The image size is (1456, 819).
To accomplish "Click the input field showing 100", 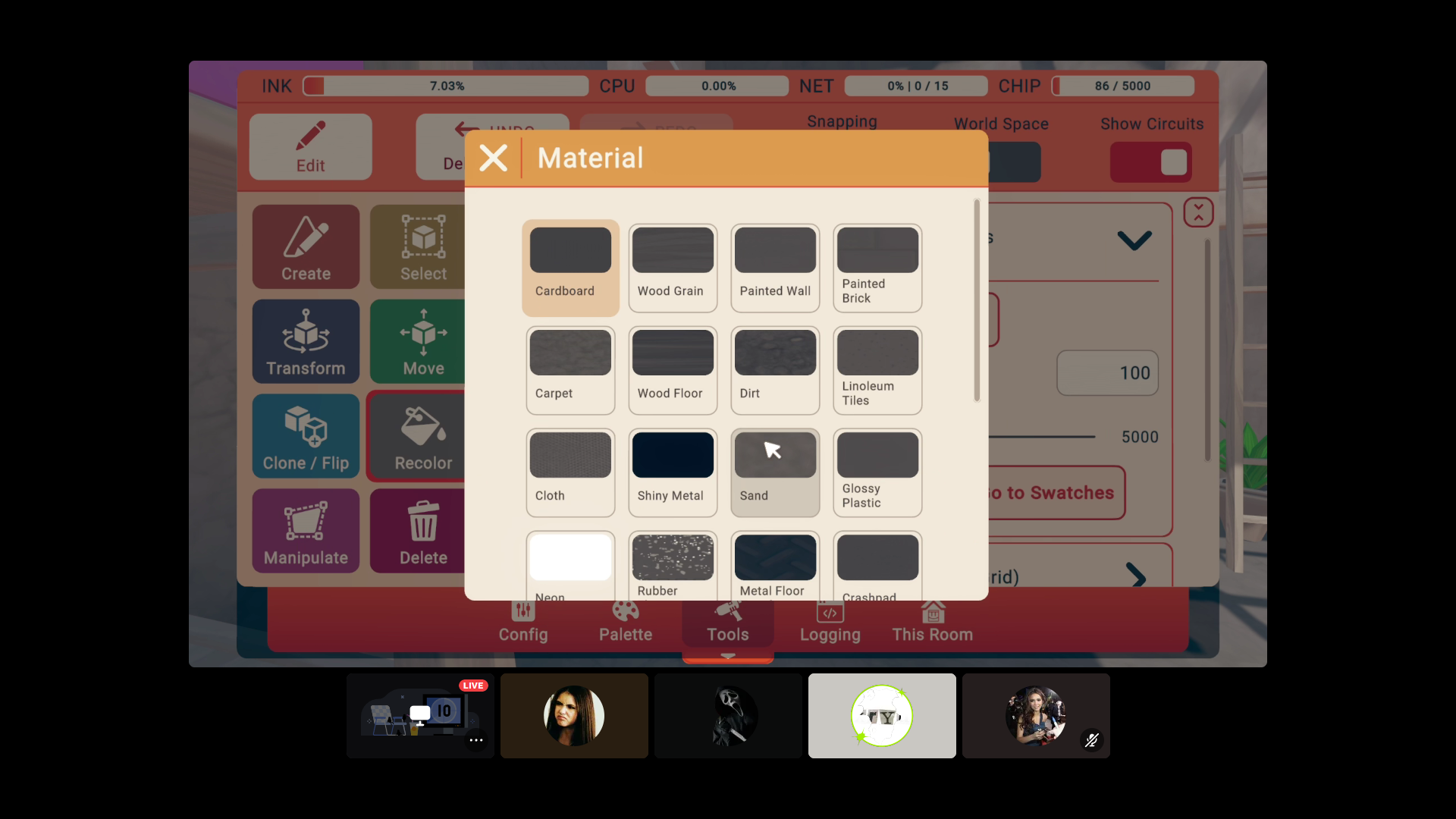I will [x=1107, y=373].
